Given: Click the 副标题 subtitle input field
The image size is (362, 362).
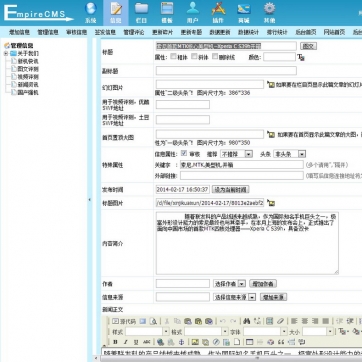Looking at the screenshot, I should pos(226,71).
